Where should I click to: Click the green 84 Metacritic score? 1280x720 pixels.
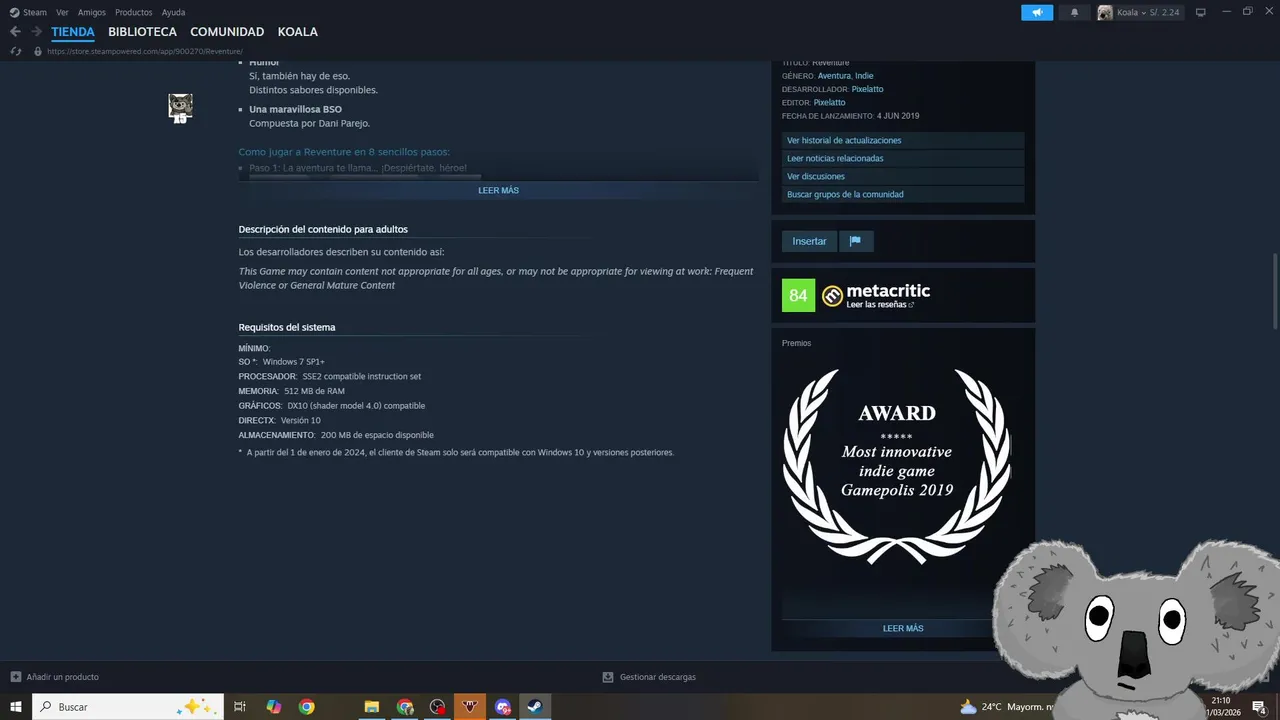pyautogui.click(x=798, y=295)
